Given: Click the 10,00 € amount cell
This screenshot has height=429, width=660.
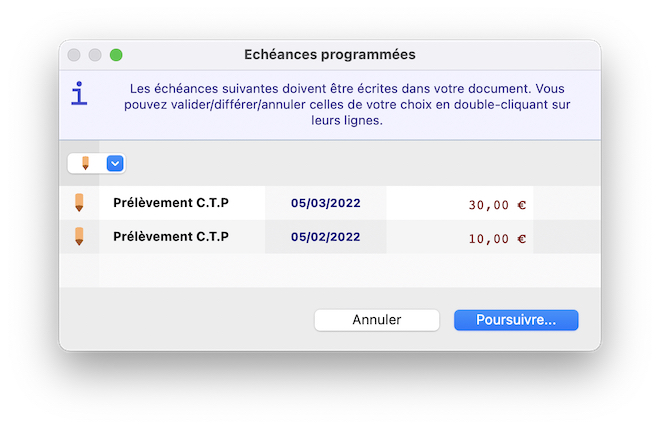Looking at the screenshot, I should click(496, 238).
